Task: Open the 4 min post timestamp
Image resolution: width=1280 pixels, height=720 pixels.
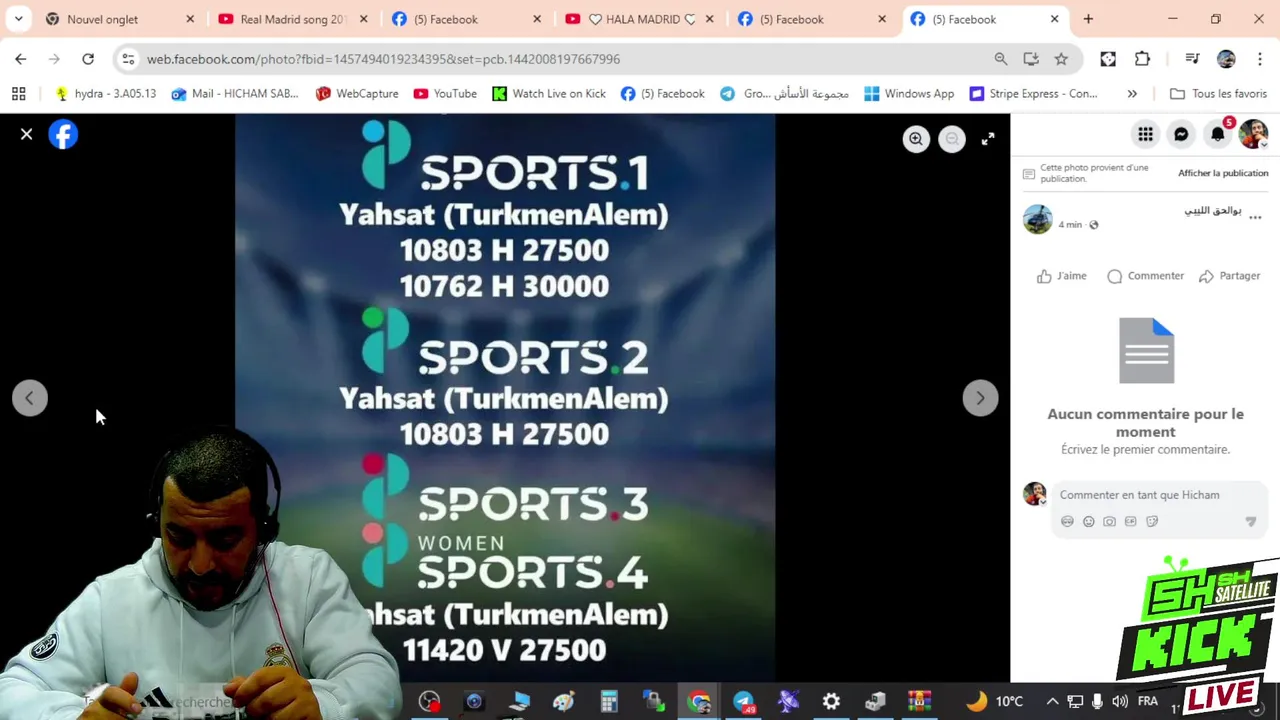Action: click(x=1070, y=225)
